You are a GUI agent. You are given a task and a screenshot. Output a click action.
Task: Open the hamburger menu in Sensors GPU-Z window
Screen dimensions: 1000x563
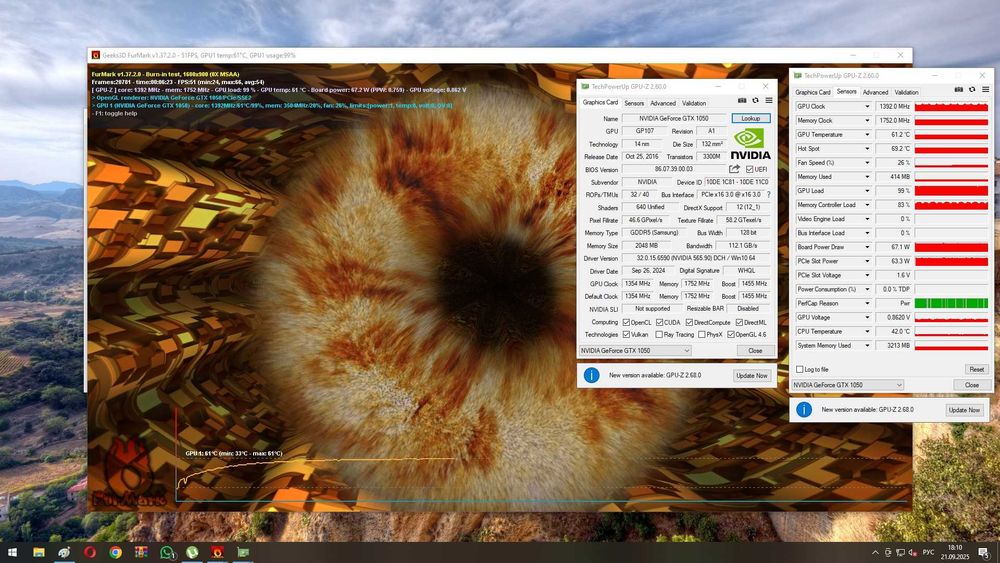tap(985, 90)
